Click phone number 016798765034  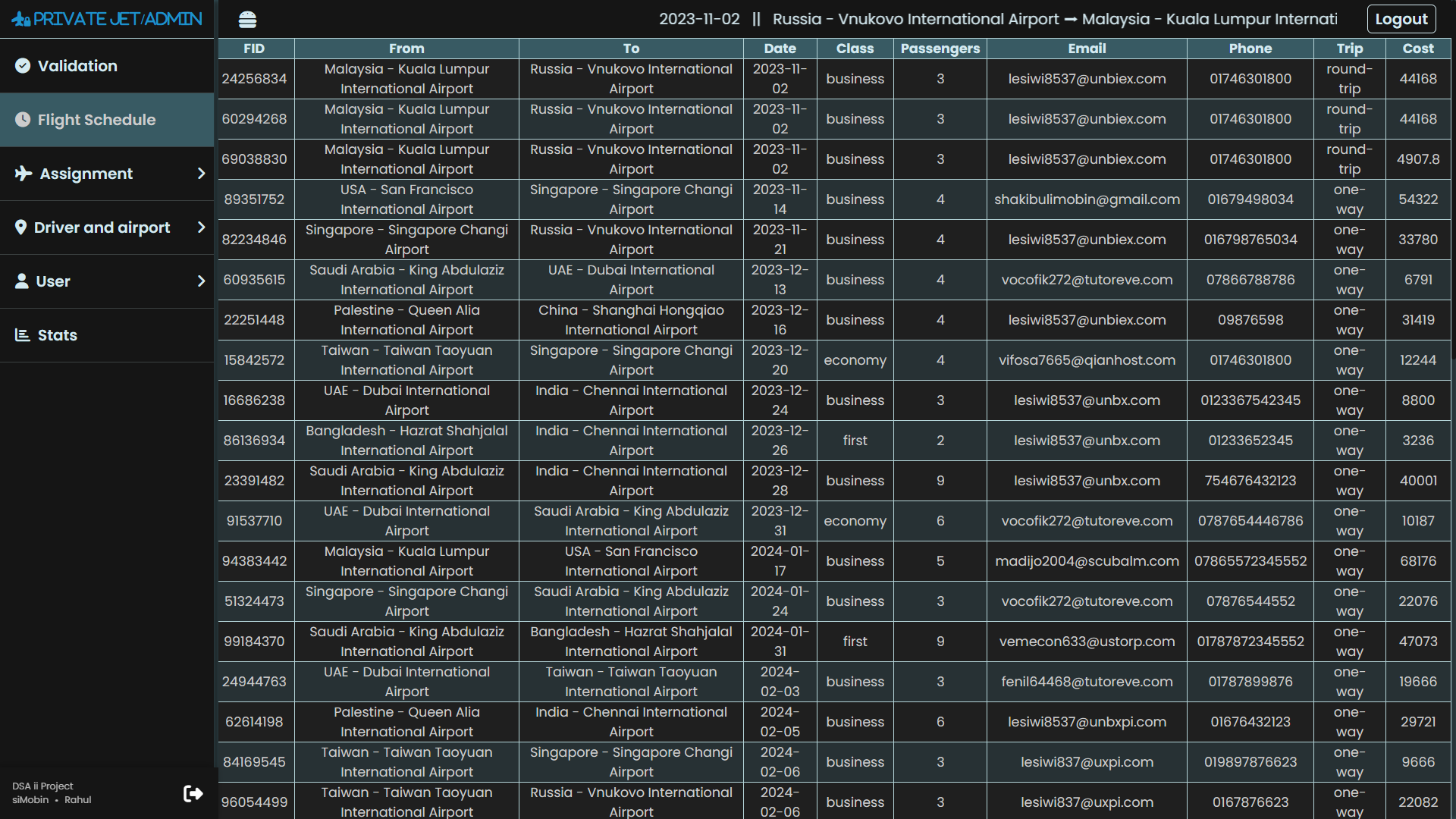pyautogui.click(x=1250, y=240)
